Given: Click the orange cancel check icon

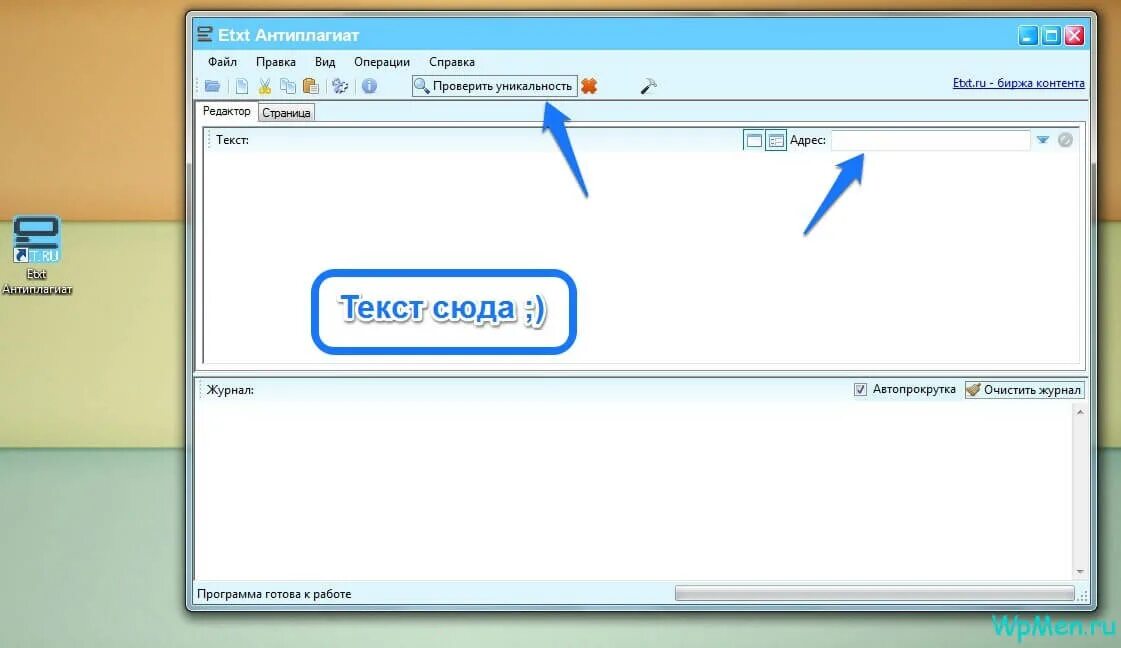Looking at the screenshot, I should click(589, 86).
